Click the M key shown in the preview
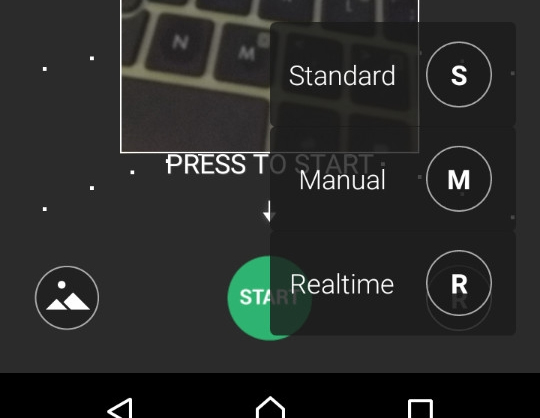The width and height of the screenshot is (540, 418). pyautogui.click(x=247, y=52)
